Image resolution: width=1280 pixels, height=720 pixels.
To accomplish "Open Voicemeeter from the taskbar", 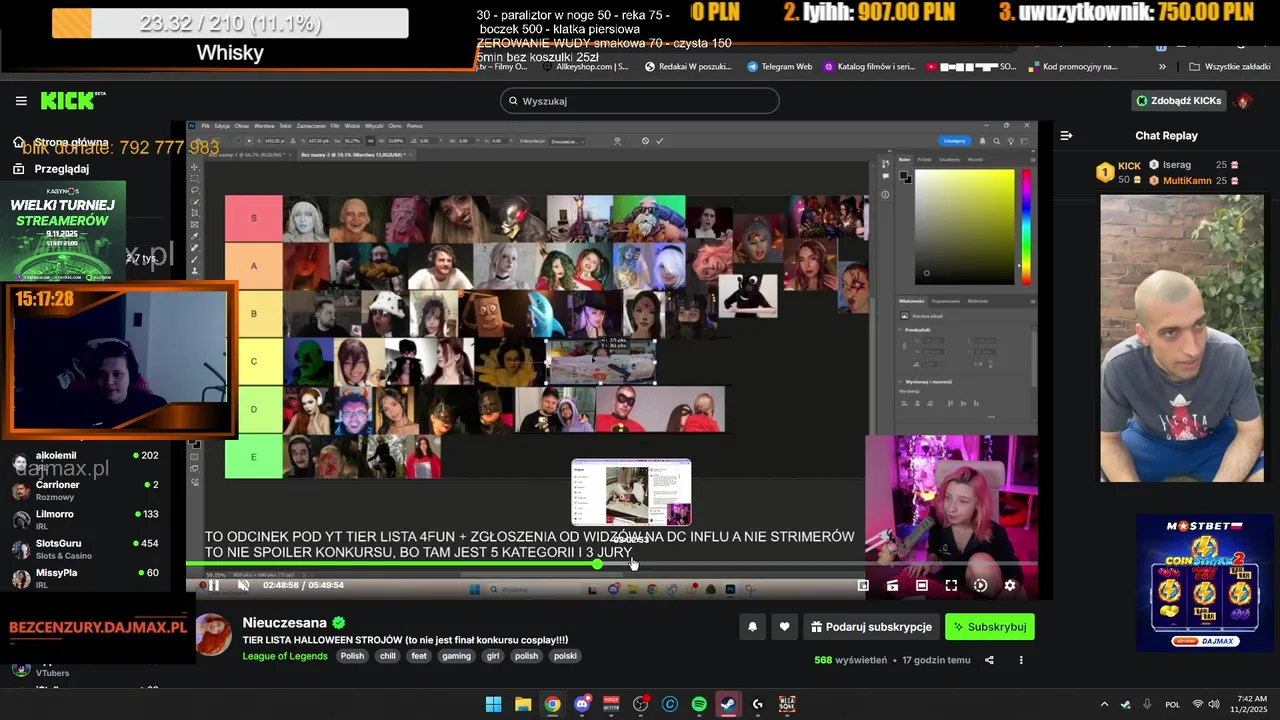I will coord(611,704).
